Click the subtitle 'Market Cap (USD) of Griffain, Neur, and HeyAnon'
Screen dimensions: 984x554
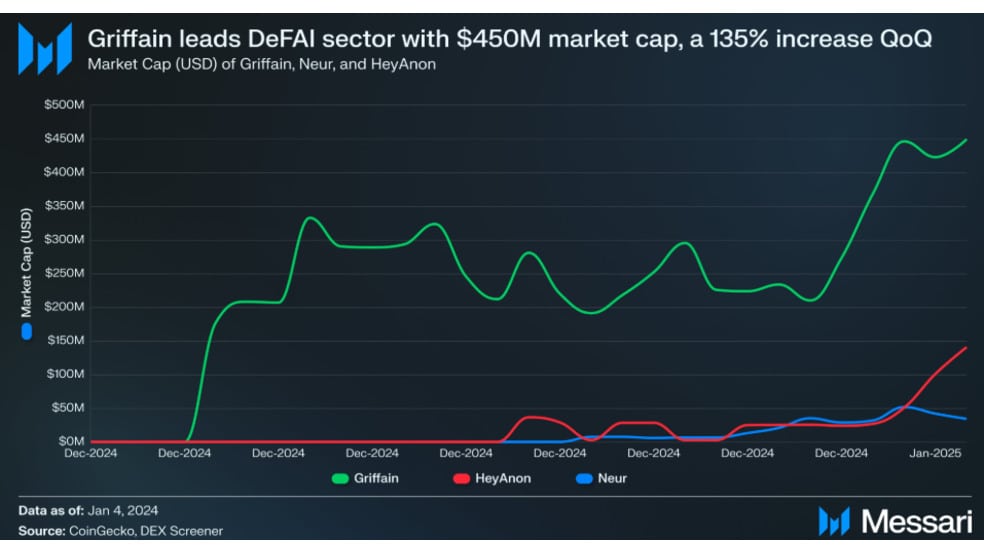tap(262, 64)
